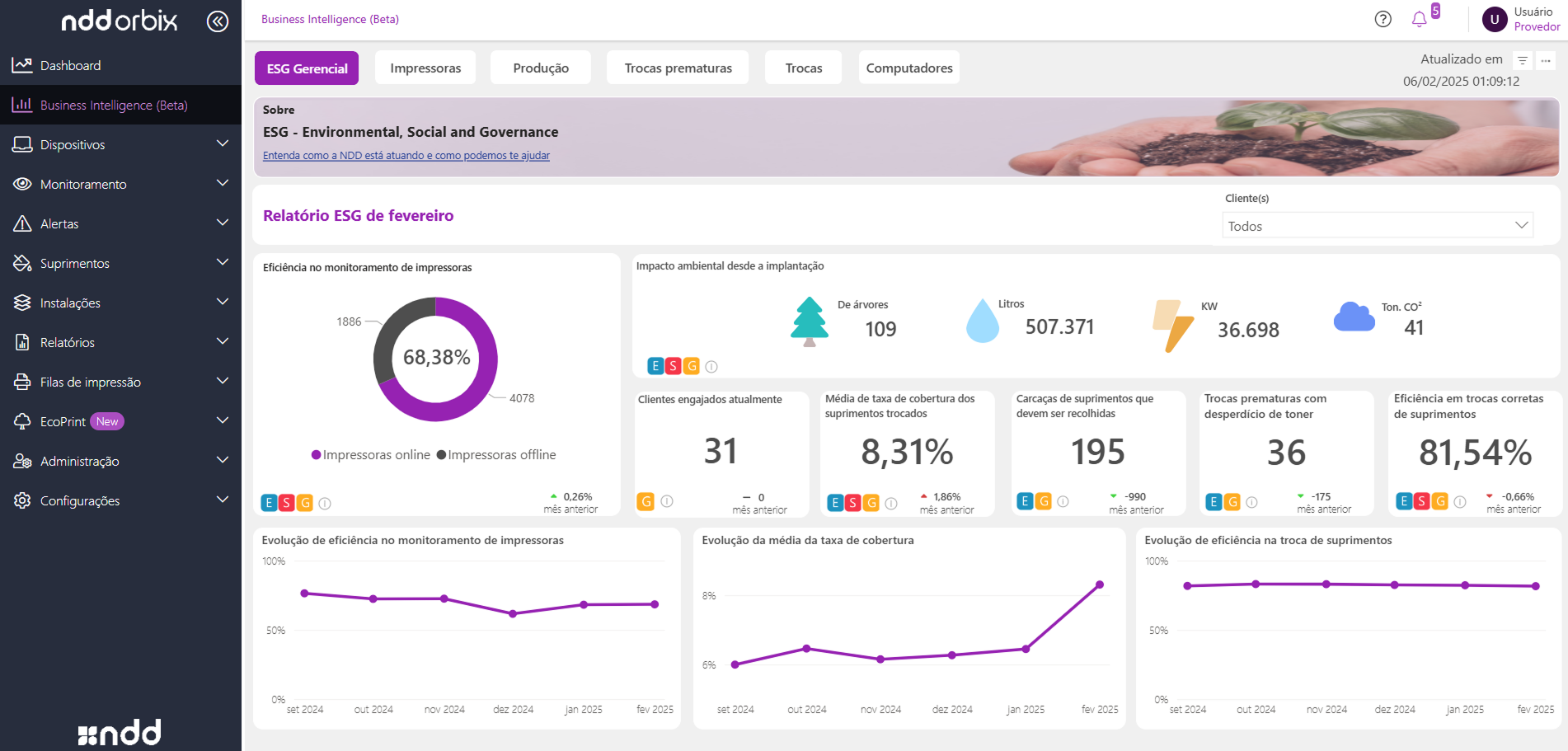Image resolution: width=1568 pixels, height=751 pixels.
Task: Switch to the Impressoras tab
Action: point(425,68)
